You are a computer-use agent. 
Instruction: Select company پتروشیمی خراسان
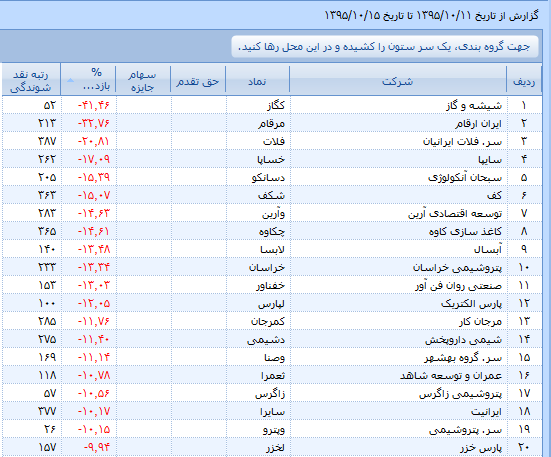(458, 267)
